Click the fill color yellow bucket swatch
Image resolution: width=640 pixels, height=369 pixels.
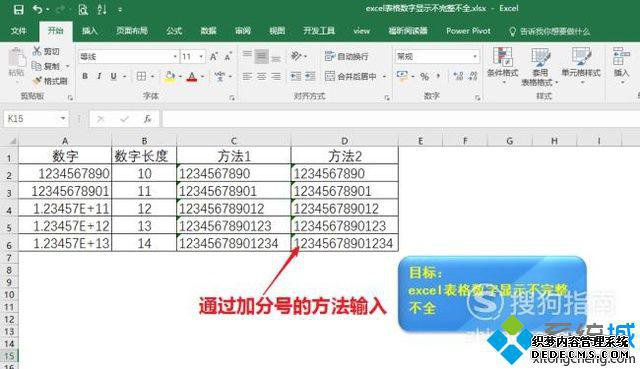coord(169,76)
